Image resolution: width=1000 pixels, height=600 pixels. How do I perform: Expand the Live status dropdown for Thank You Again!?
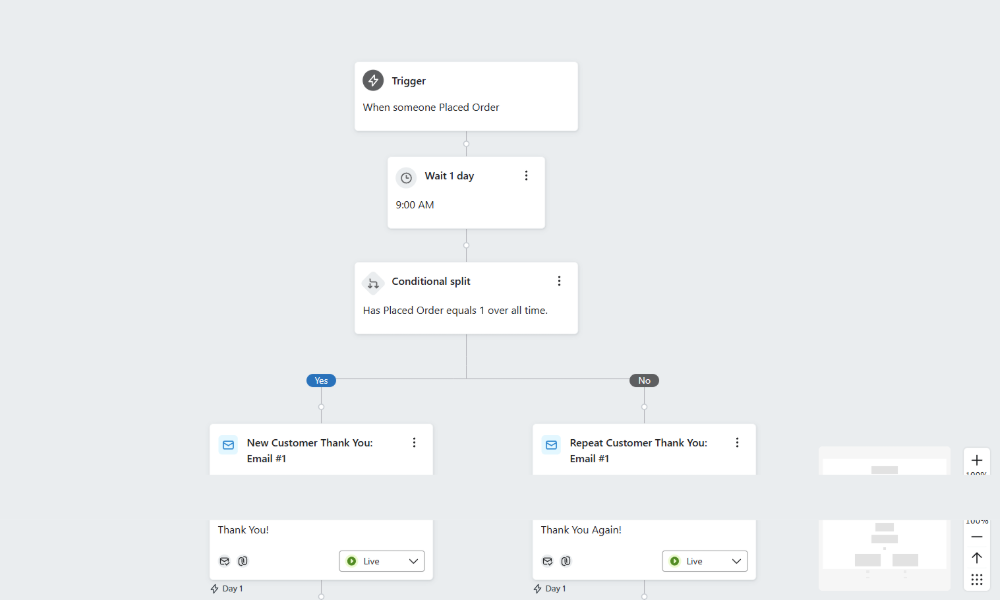(705, 561)
